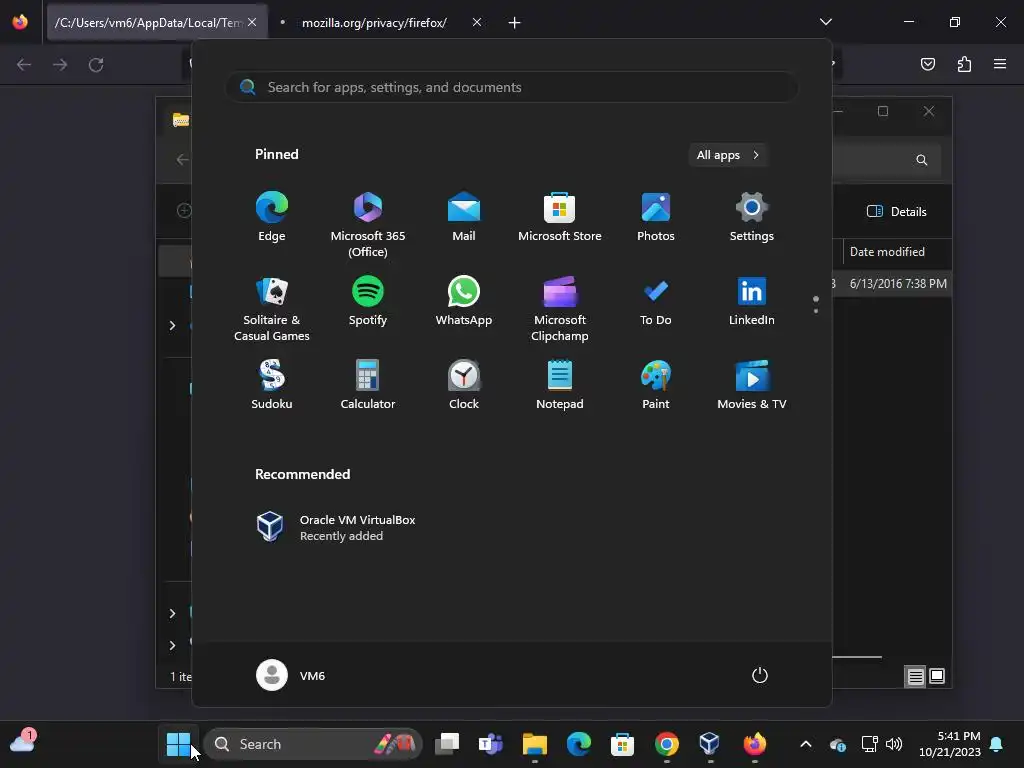This screenshot has width=1024, height=768.
Task: Go forward in Firefox navigation
Action: tap(60, 65)
